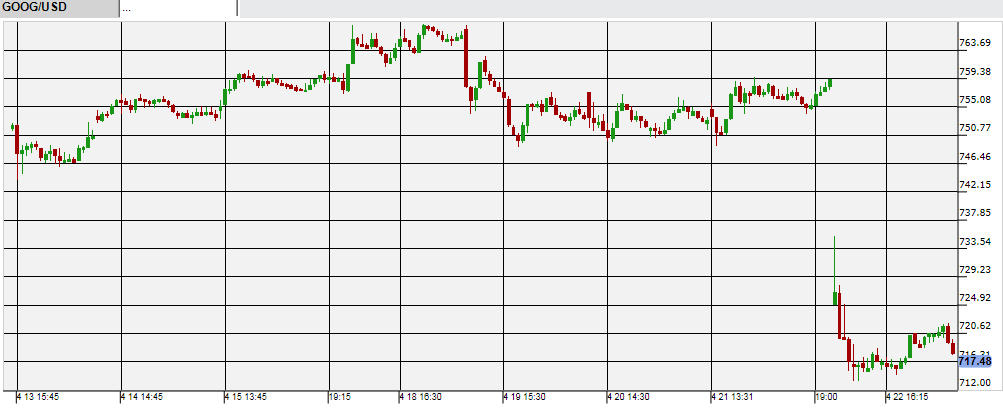Select the 4 14 14:45 time marker
Image resolution: width=1003 pixels, height=413 pixels.
(x=144, y=397)
